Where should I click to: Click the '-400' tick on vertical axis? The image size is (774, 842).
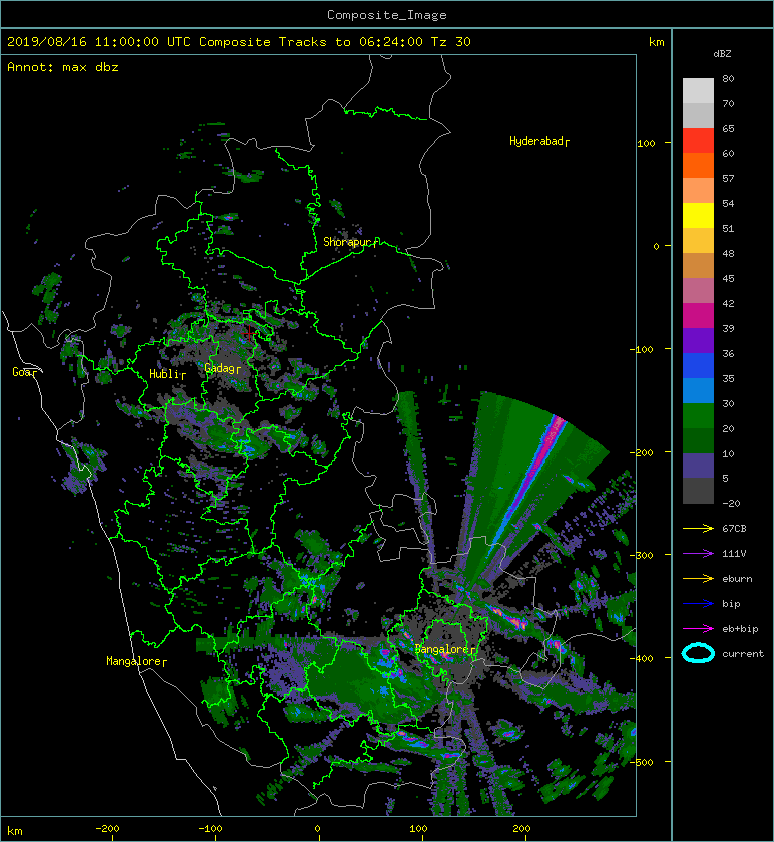[642, 658]
